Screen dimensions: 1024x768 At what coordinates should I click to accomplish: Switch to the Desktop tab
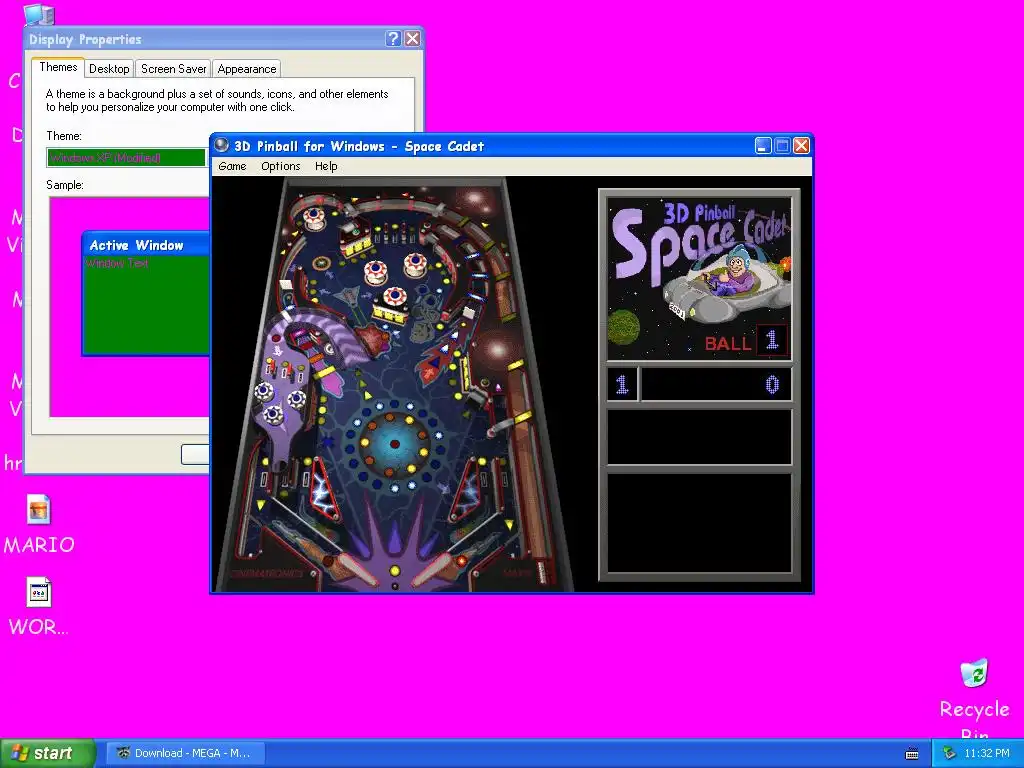[x=109, y=69]
